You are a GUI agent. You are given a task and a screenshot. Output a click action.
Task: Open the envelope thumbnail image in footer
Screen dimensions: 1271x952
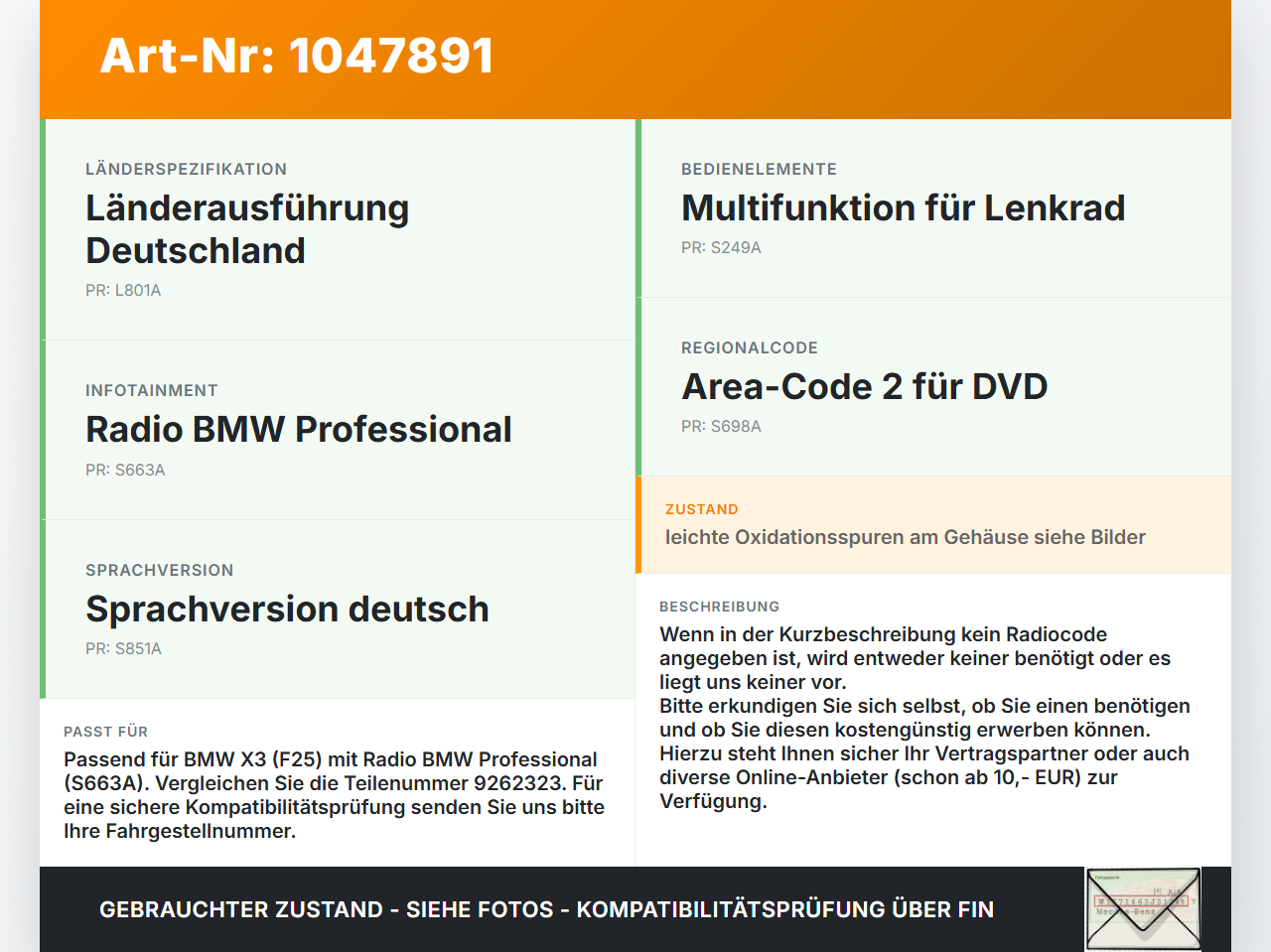pyautogui.click(x=1143, y=909)
